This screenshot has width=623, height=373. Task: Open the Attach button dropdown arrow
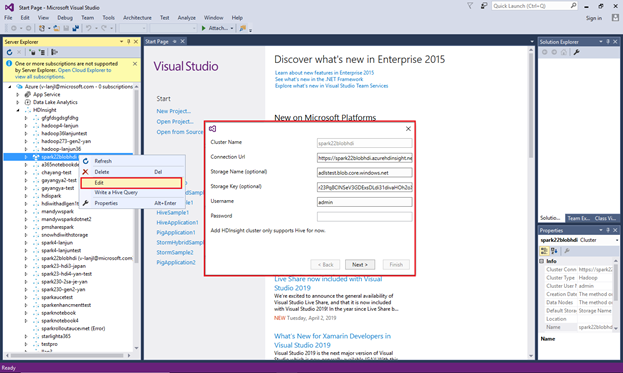pos(232,28)
